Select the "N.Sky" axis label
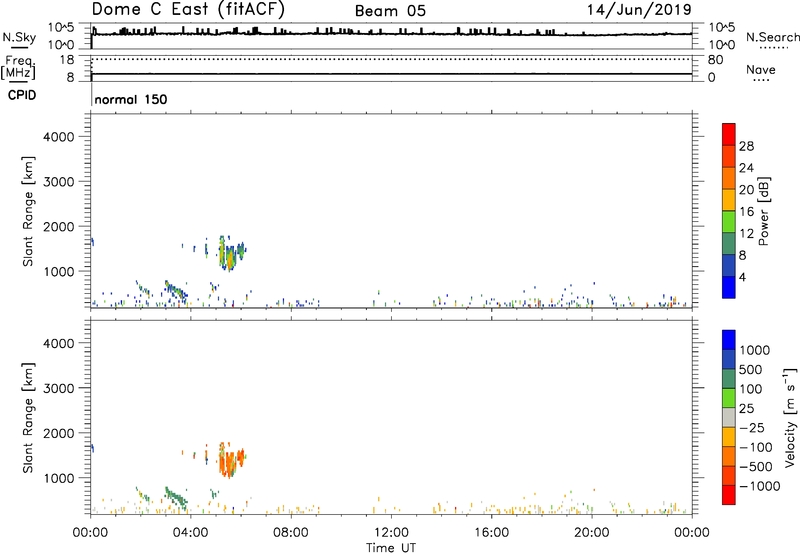This screenshot has width=800, height=554. (19, 37)
